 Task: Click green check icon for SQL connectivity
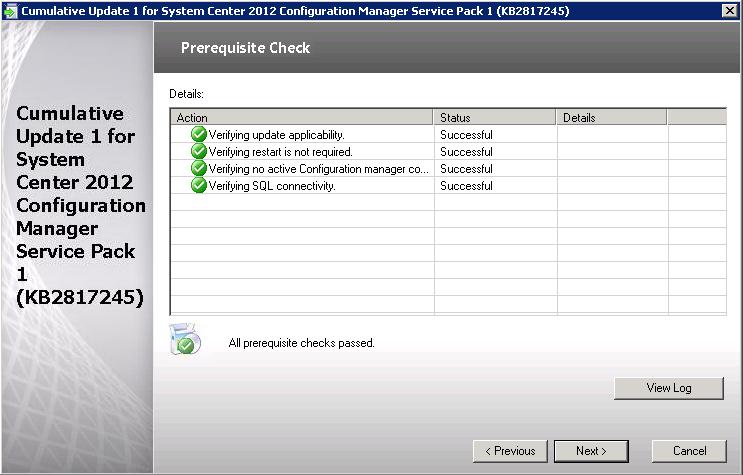pos(198,186)
